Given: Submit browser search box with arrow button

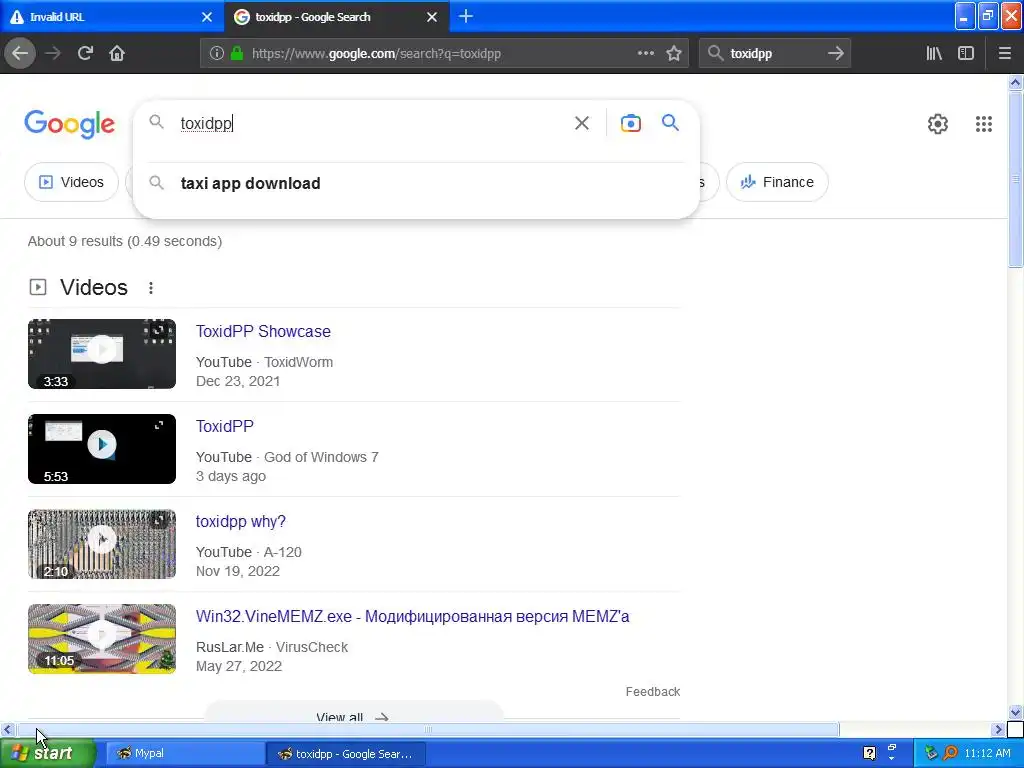Looking at the screenshot, I should 835,54.
